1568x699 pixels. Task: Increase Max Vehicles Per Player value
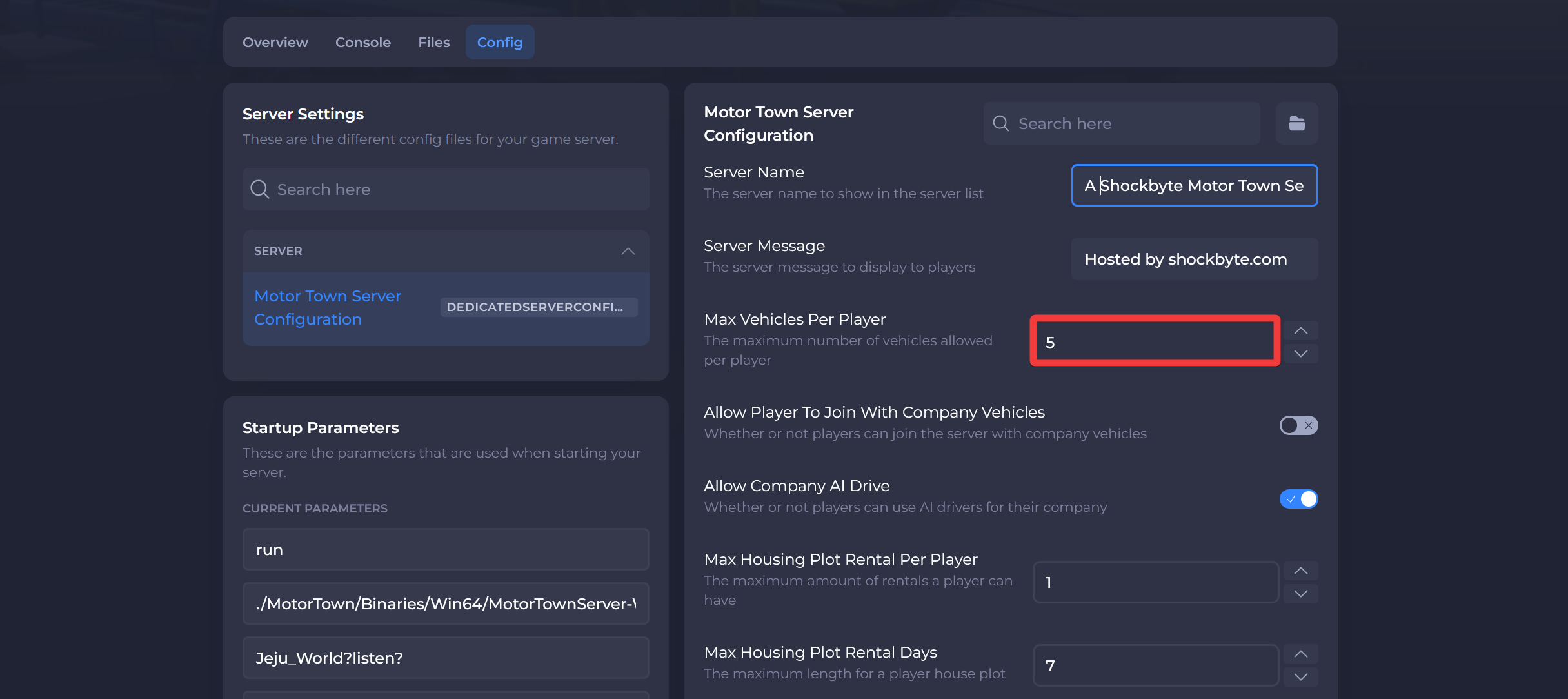(x=1300, y=330)
